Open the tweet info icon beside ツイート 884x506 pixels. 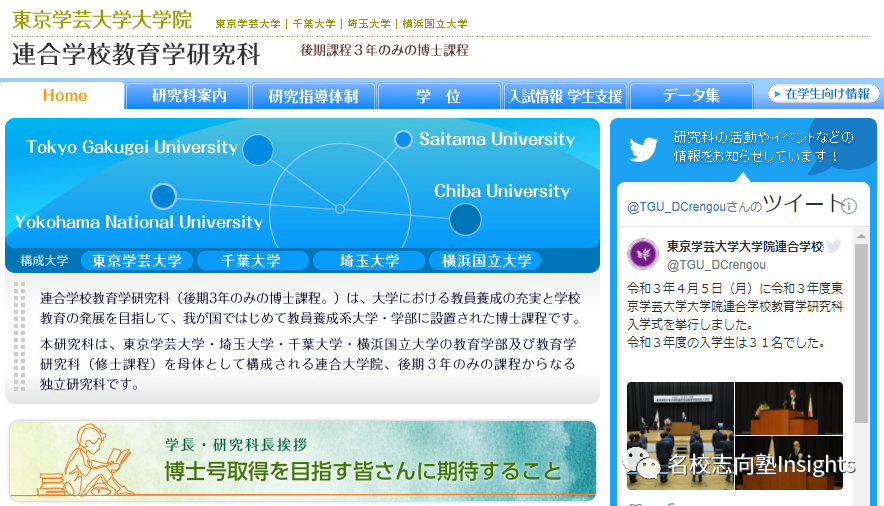850,206
